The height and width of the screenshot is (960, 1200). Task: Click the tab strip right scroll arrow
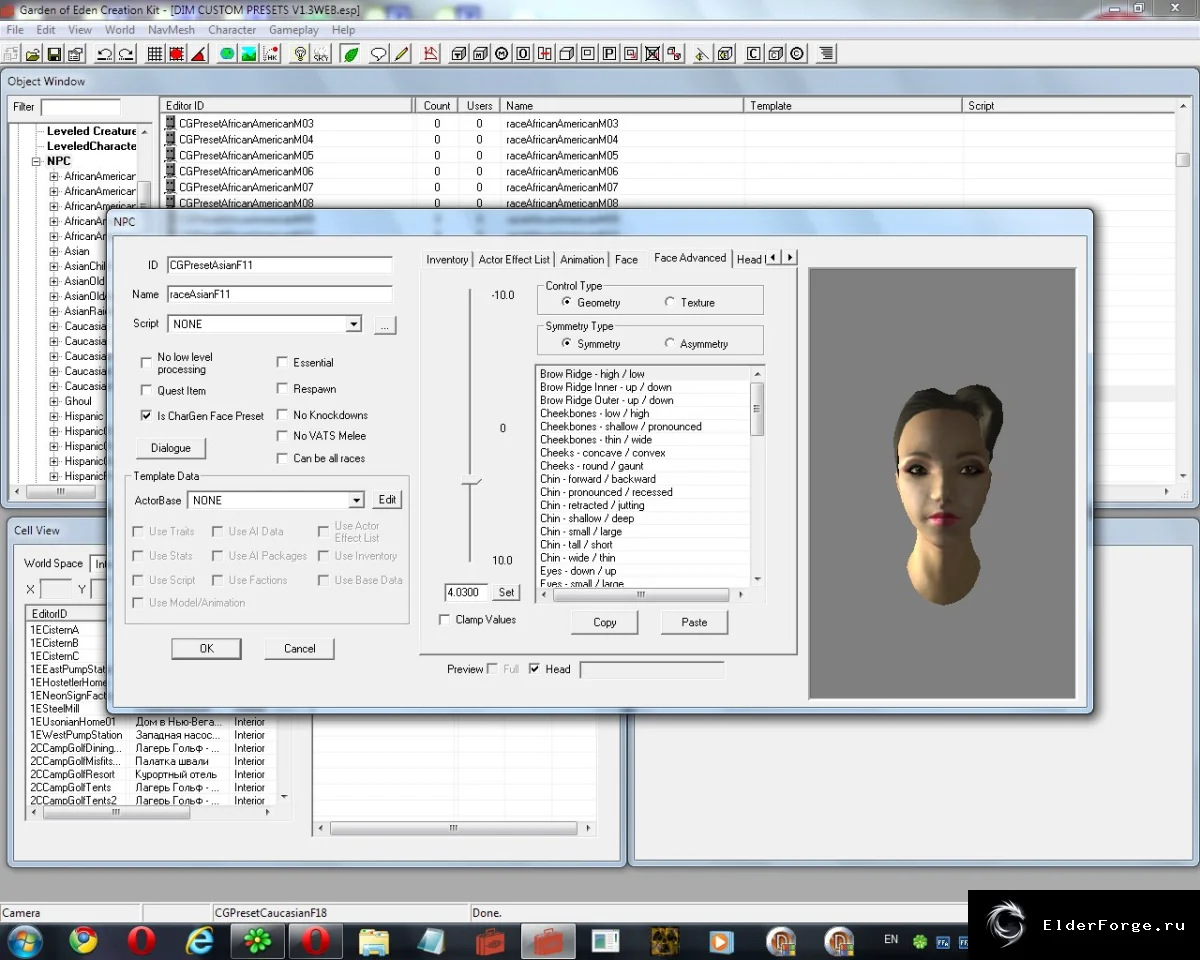point(789,258)
